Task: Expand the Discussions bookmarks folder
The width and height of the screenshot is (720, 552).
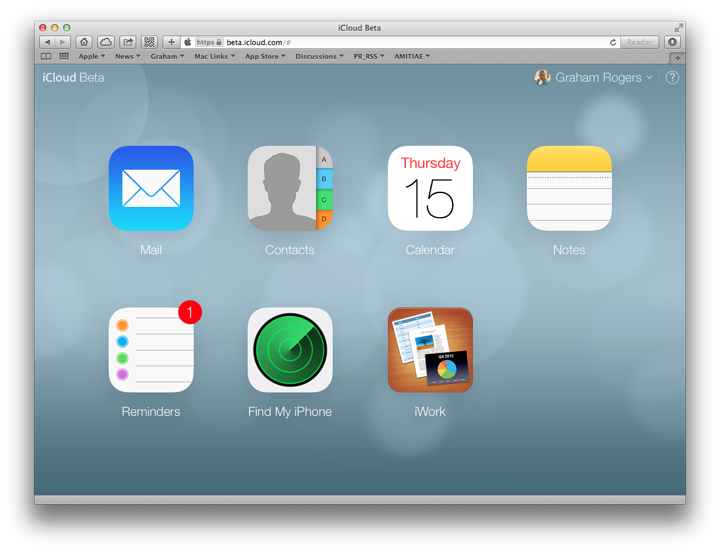Action: [x=319, y=56]
